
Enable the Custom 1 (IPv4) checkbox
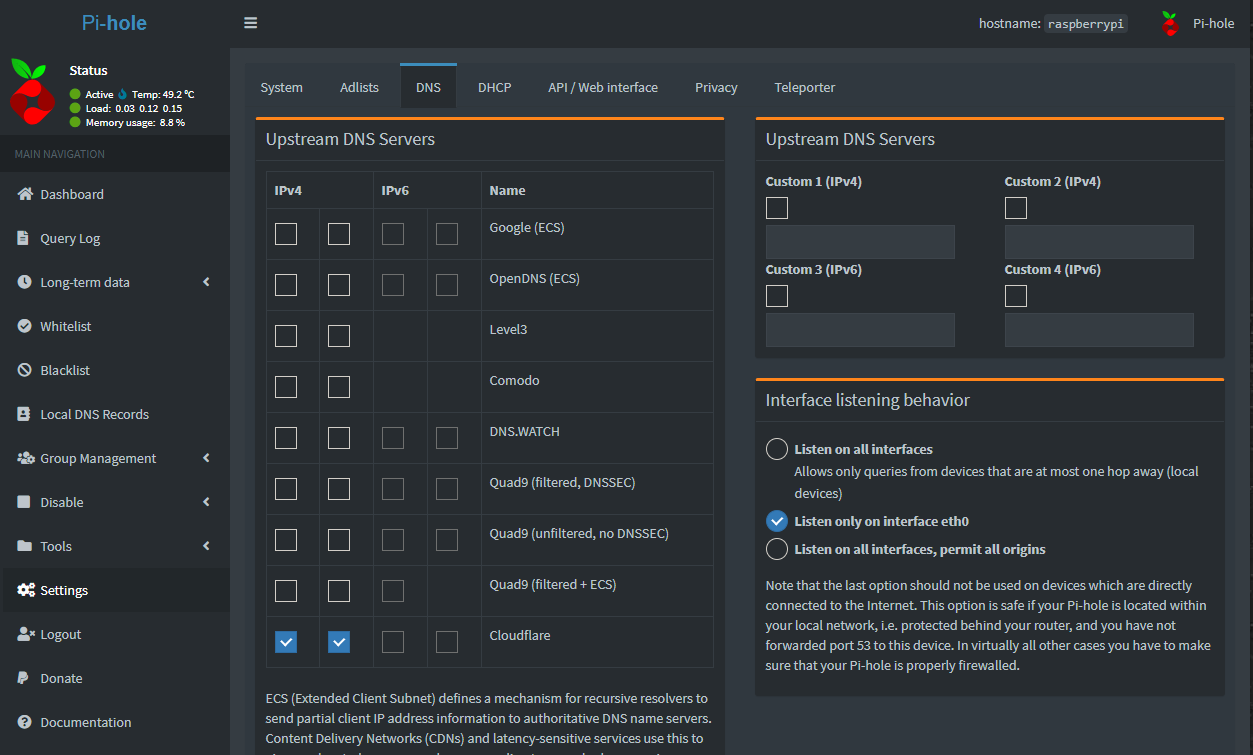click(x=777, y=208)
